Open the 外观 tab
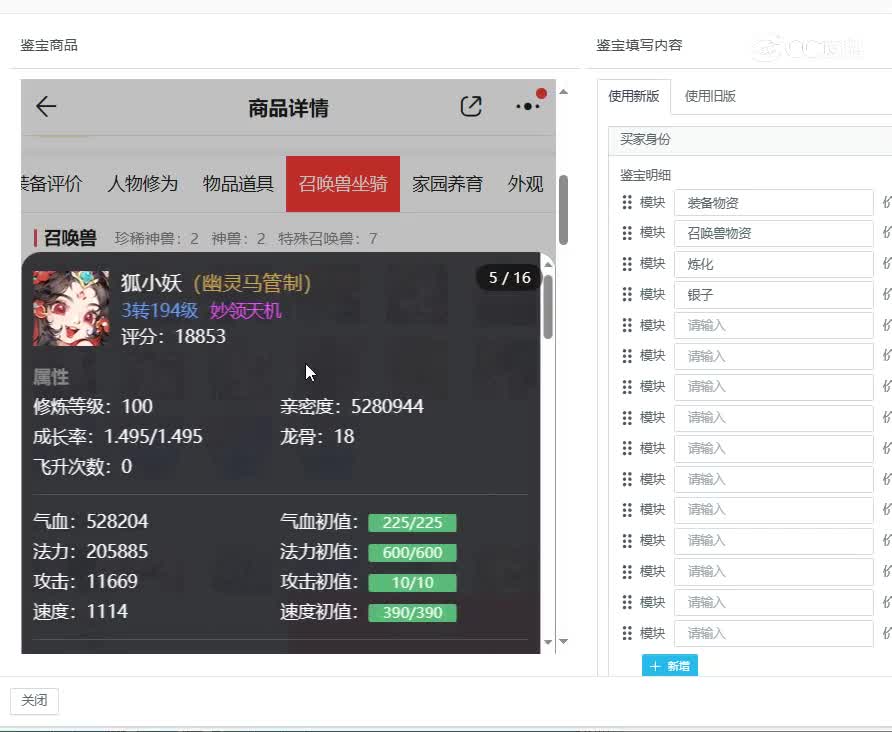Viewport: 892px width, 732px height. pos(524,183)
